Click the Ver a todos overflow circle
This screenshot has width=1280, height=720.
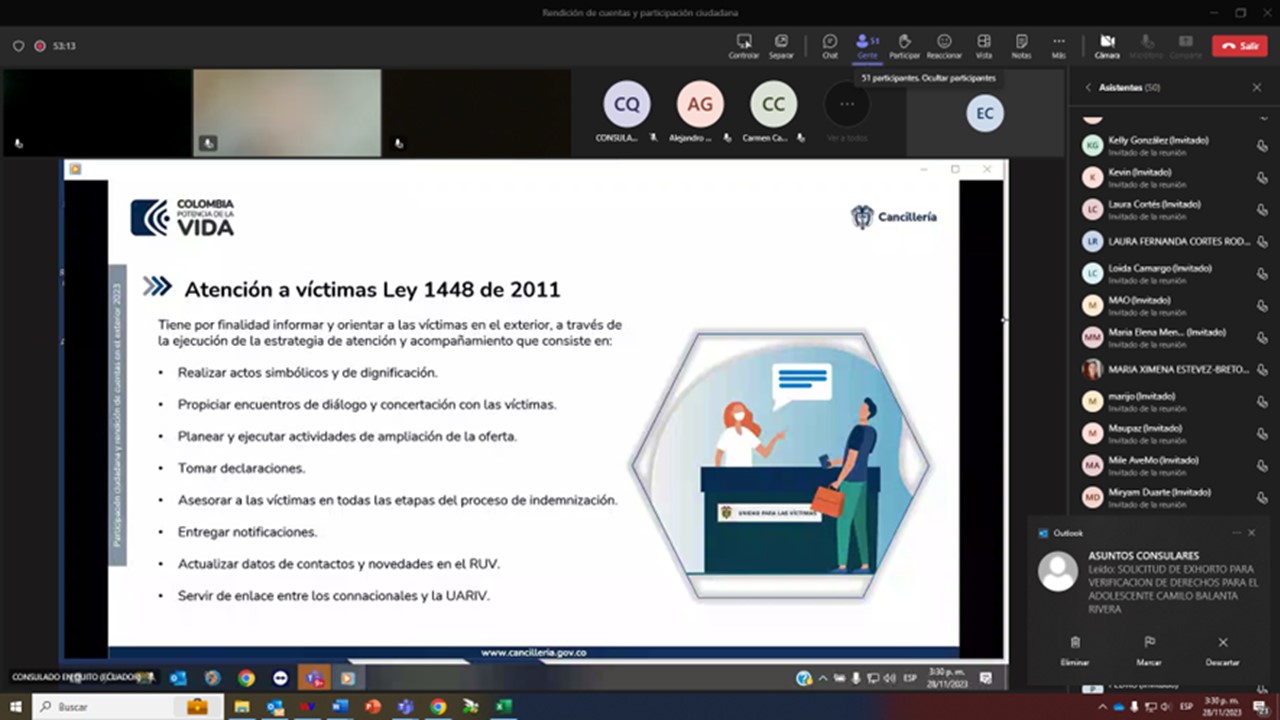click(x=847, y=104)
